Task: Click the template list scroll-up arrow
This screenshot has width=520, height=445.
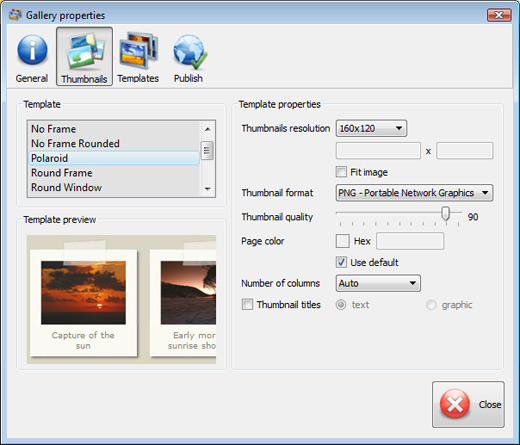Action: coord(208,129)
